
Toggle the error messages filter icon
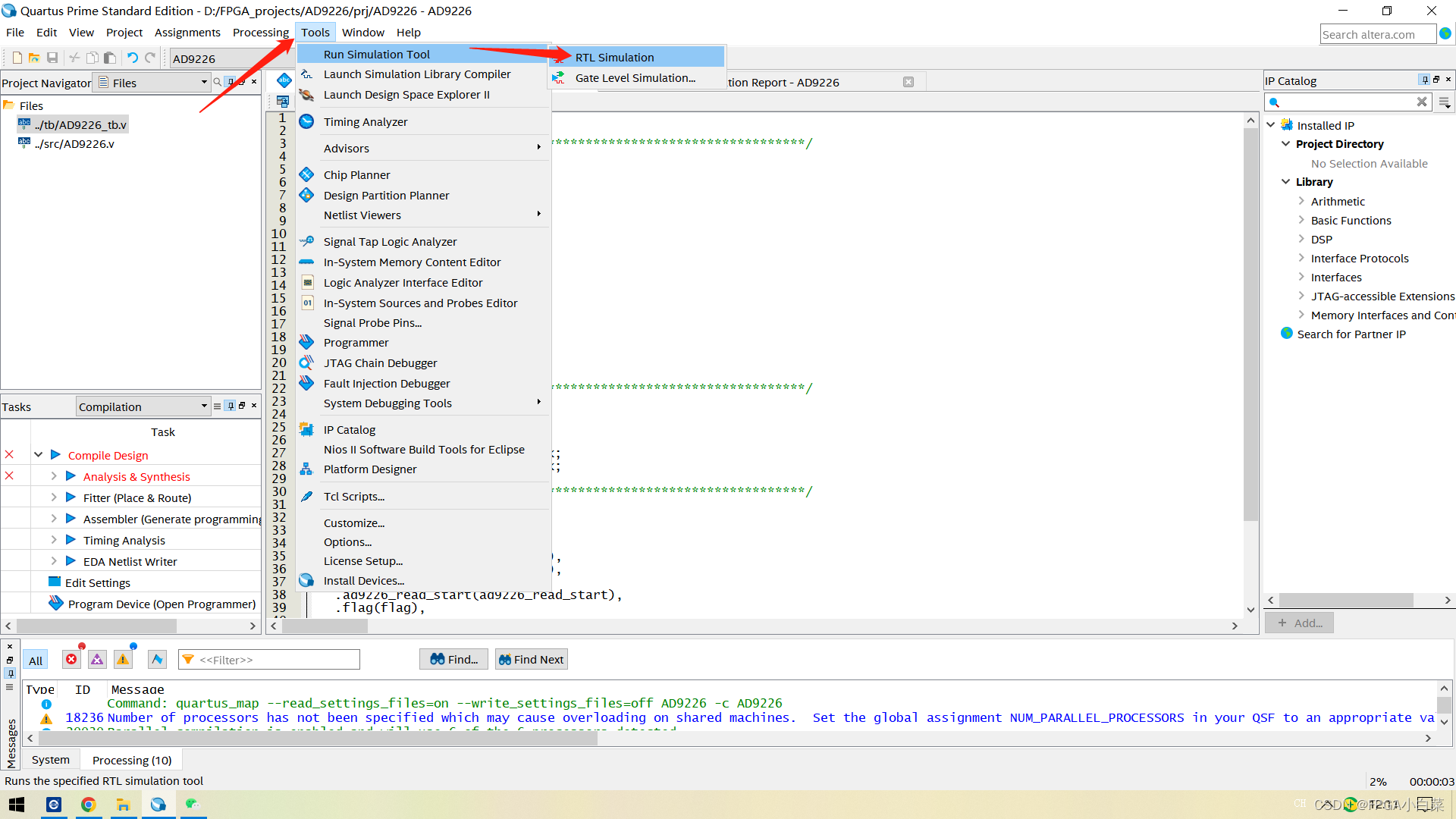point(71,660)
